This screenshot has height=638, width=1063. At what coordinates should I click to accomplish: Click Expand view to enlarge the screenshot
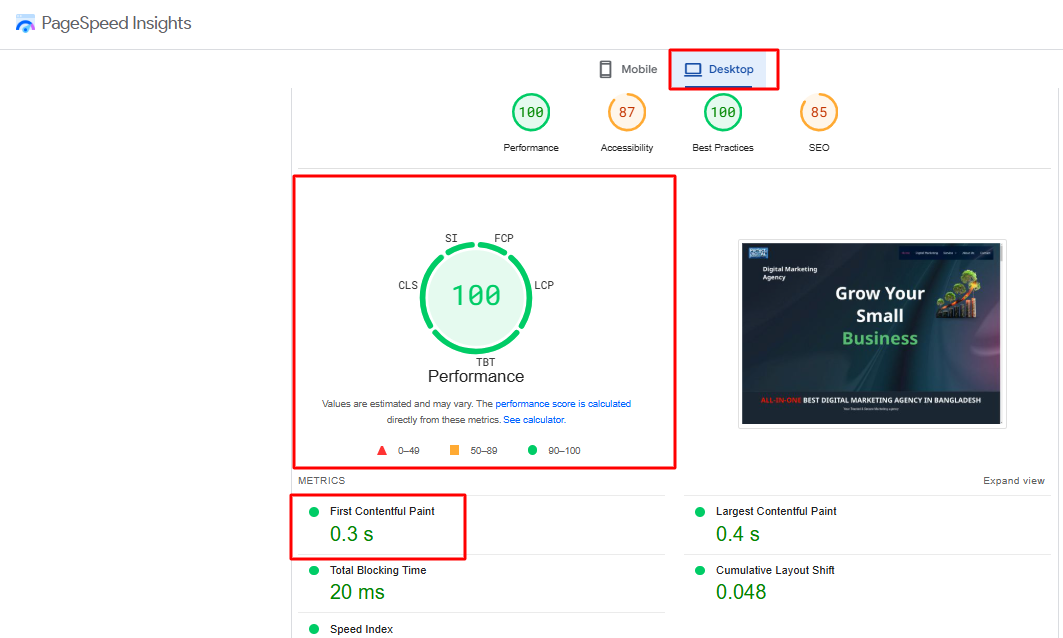point(1014,480)
